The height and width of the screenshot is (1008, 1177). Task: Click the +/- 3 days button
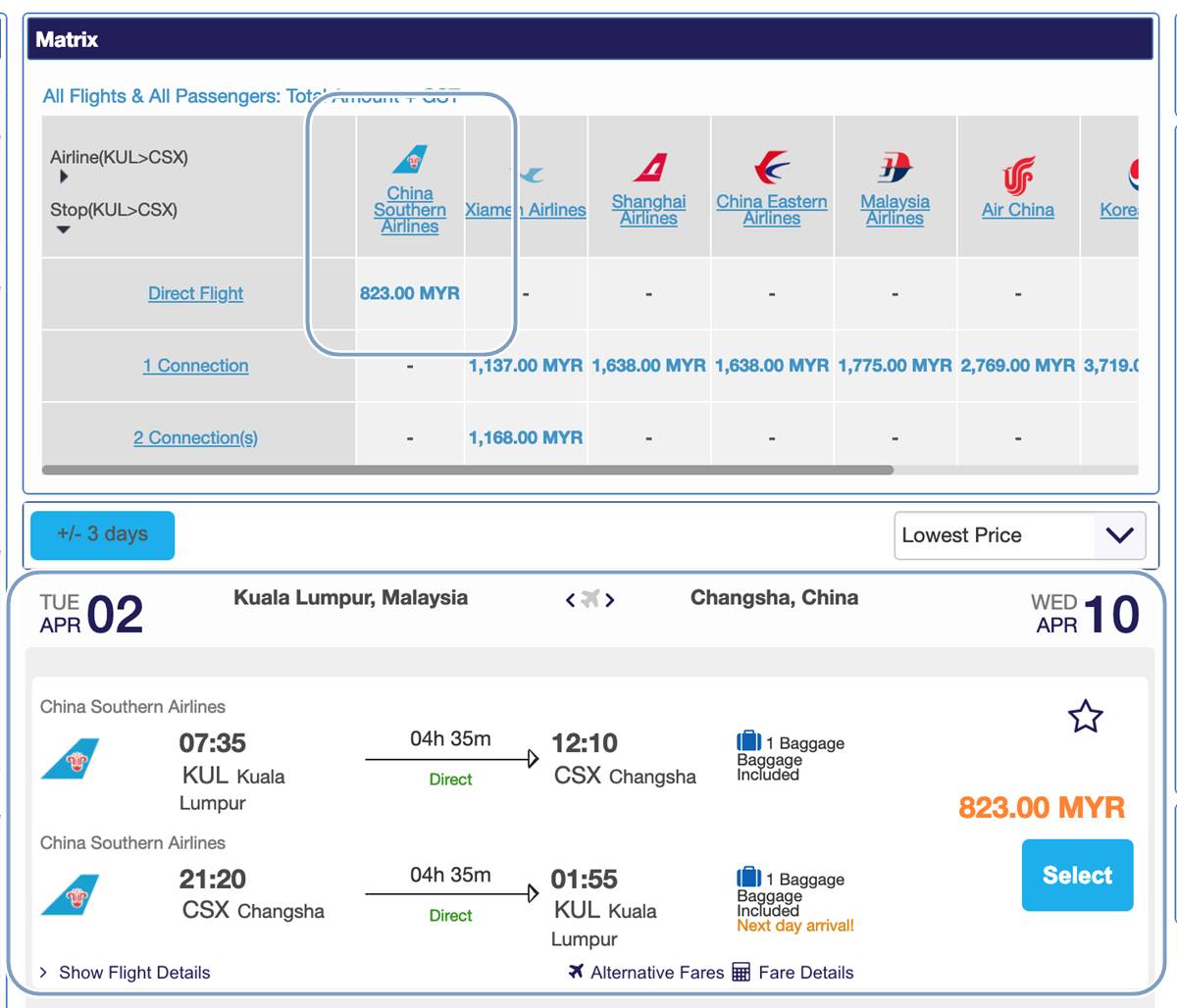[102, 535]
